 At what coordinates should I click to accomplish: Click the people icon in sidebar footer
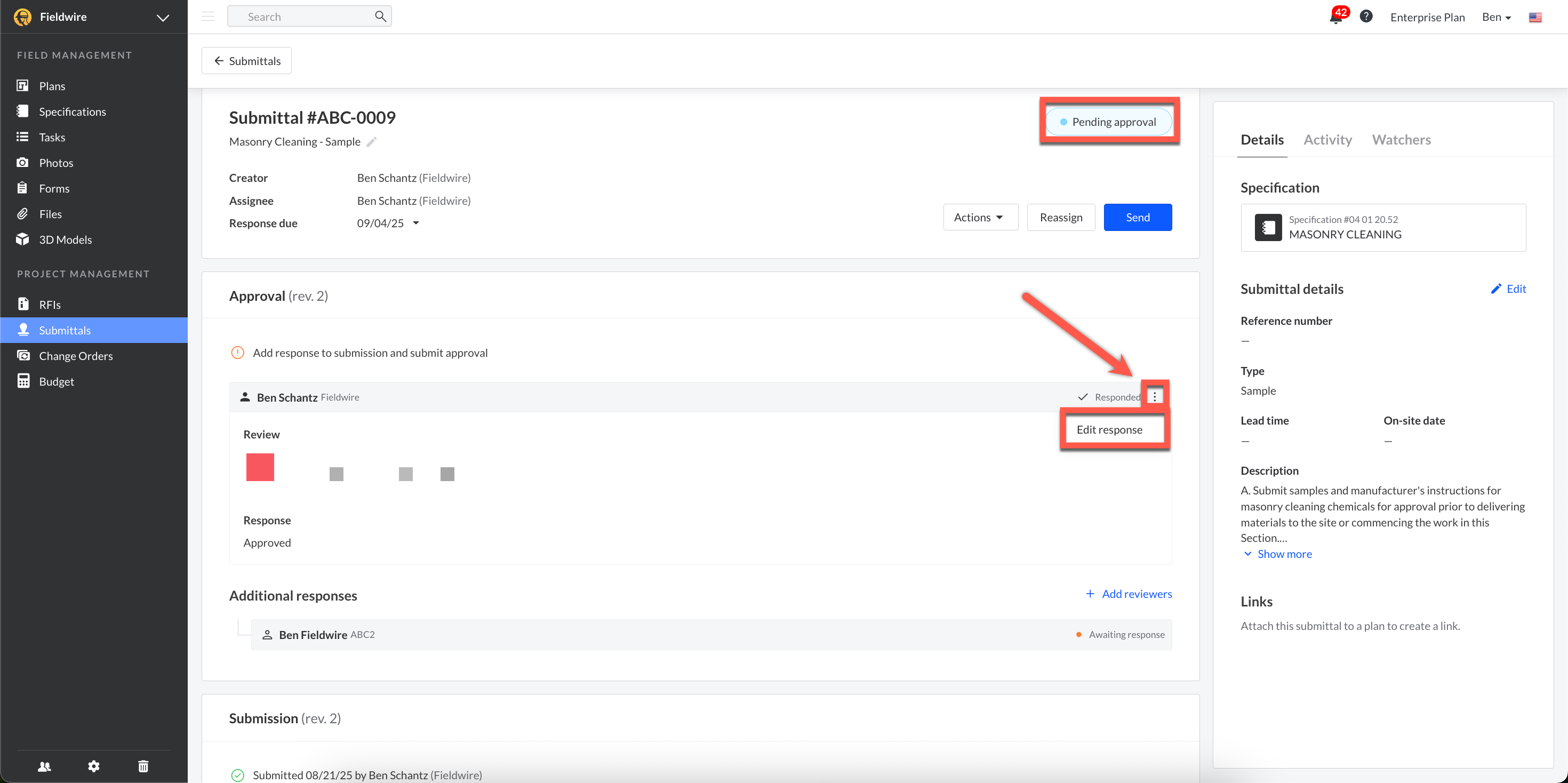coord(44,766)
